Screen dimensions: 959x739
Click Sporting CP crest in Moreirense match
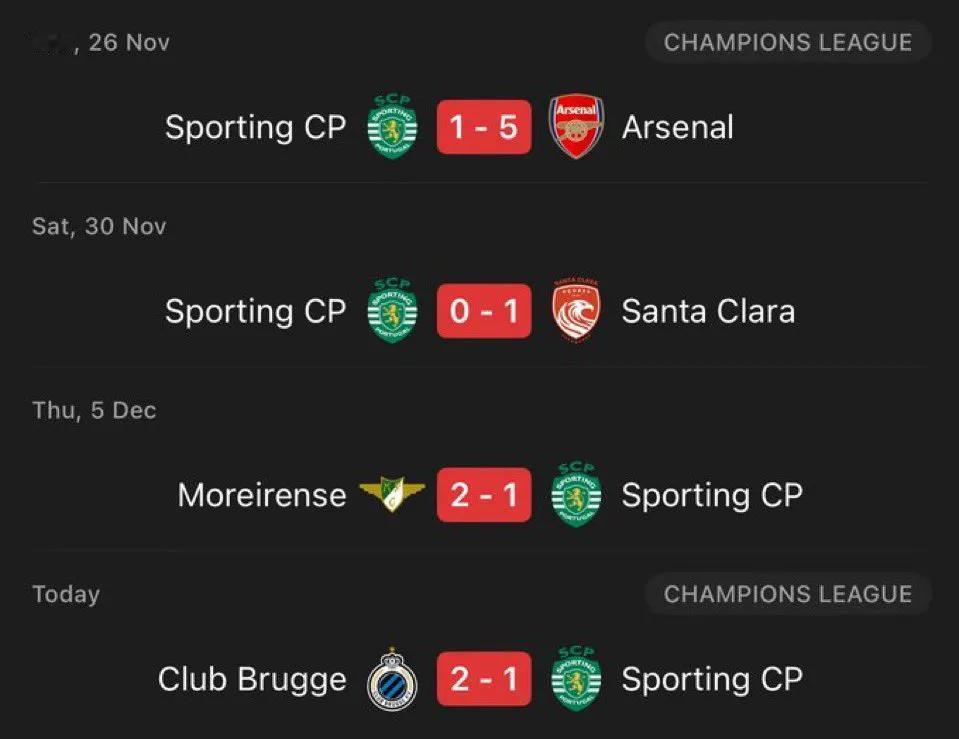tap(576, 494)
